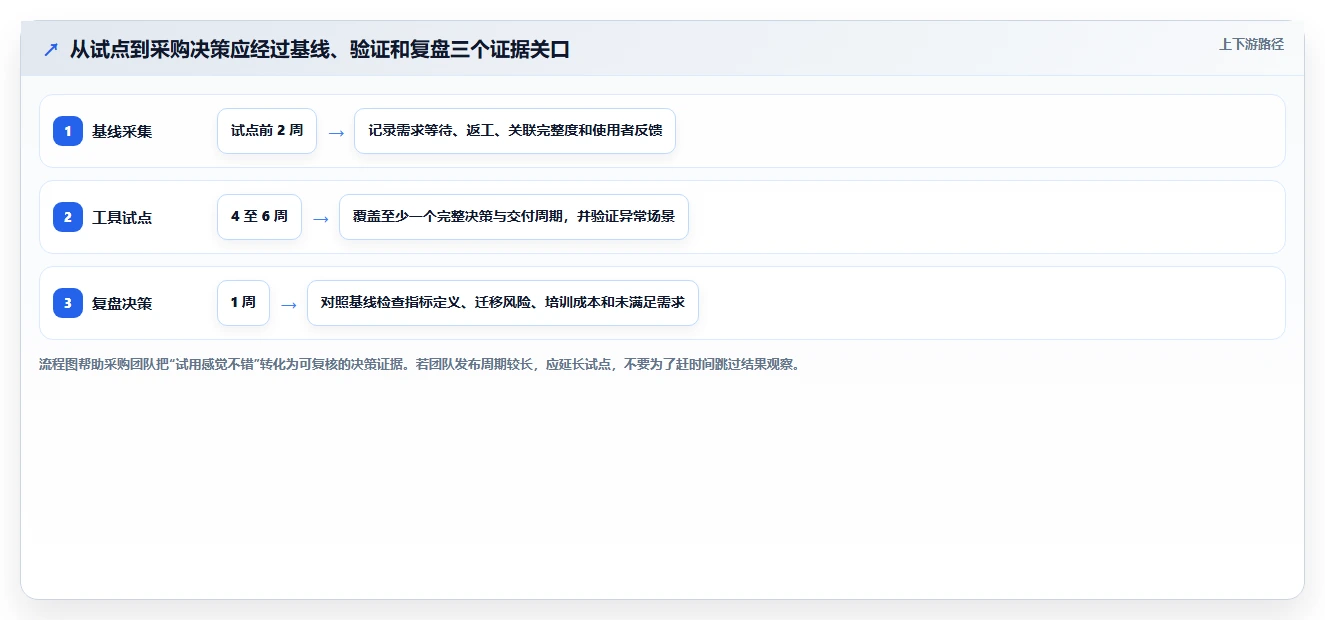Select step badge 3 for 复盘决策

[x=68, y=303]
